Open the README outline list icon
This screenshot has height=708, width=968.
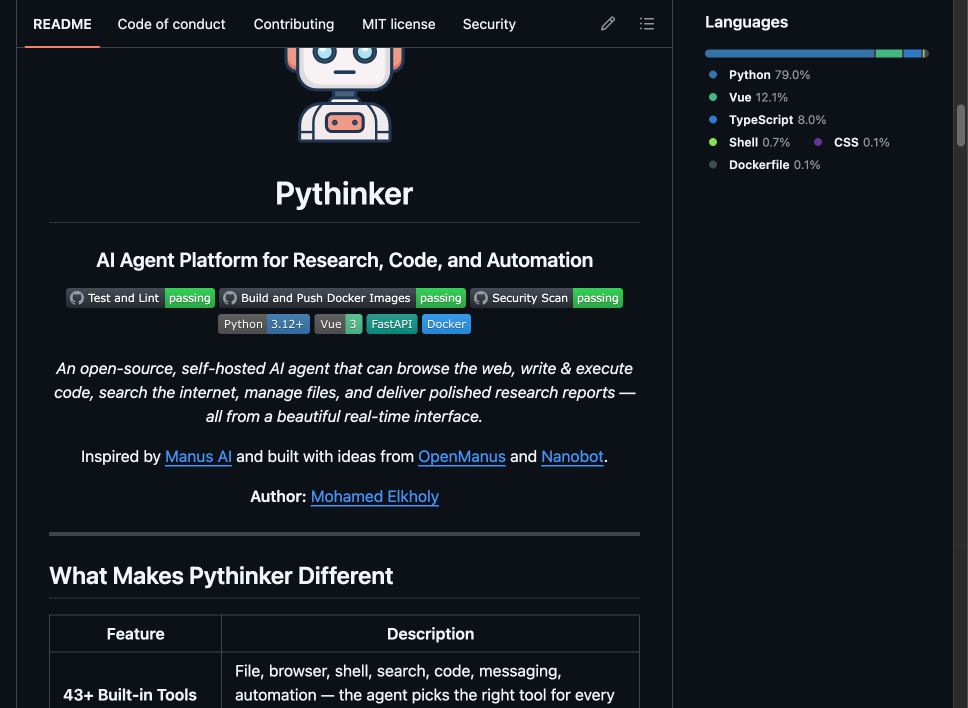pyautogui.click(x=647, y=23)
